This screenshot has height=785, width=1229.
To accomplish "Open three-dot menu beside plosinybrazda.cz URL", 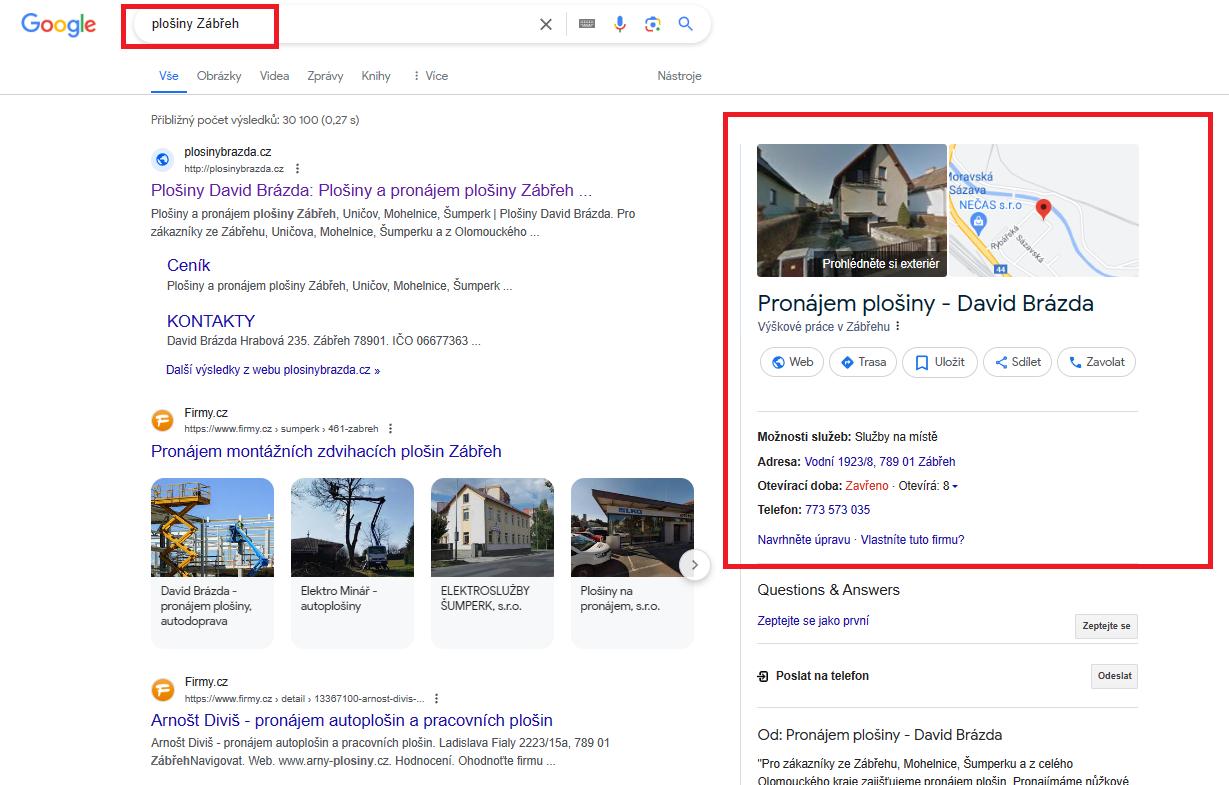I will (x=297, y=169).
